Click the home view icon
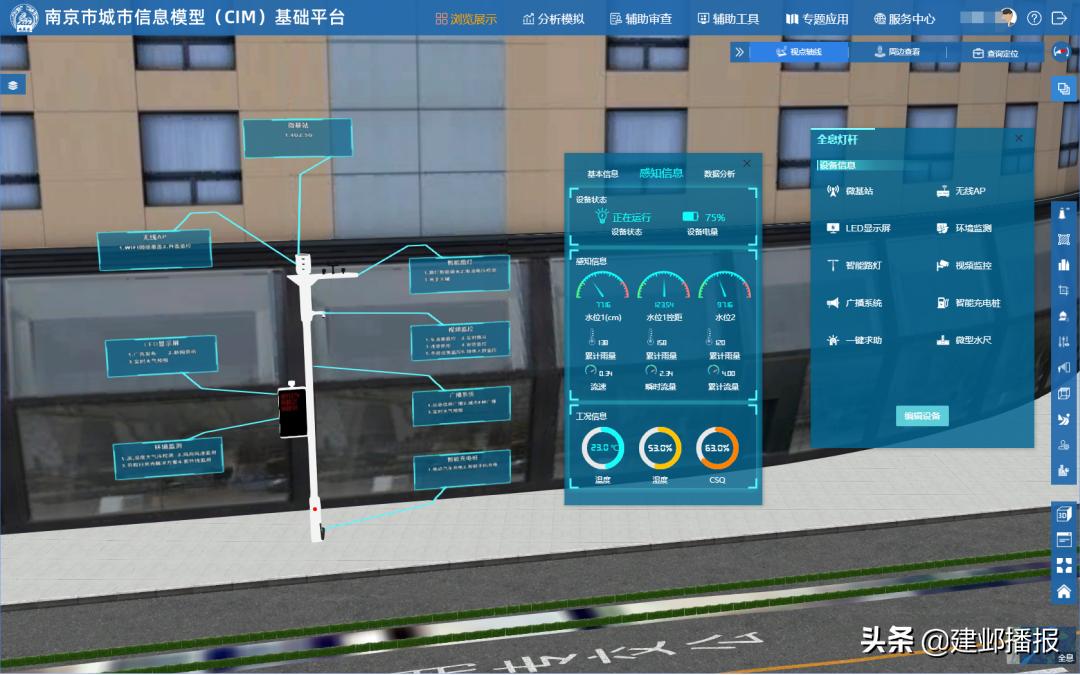The width and height of the screenshot is (1080, 675). [x=1064, y=591]
